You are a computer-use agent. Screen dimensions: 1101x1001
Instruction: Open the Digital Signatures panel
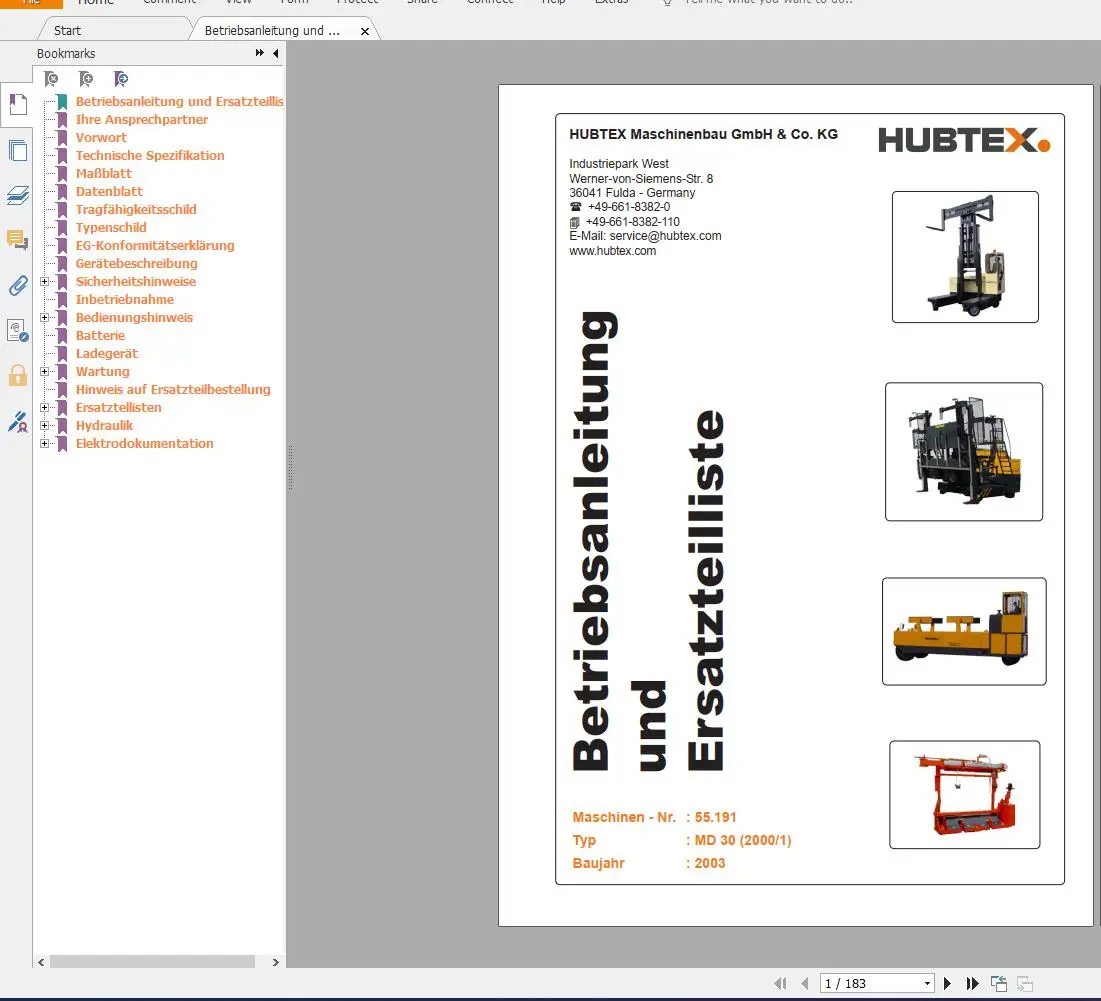(x=17, y=331)
